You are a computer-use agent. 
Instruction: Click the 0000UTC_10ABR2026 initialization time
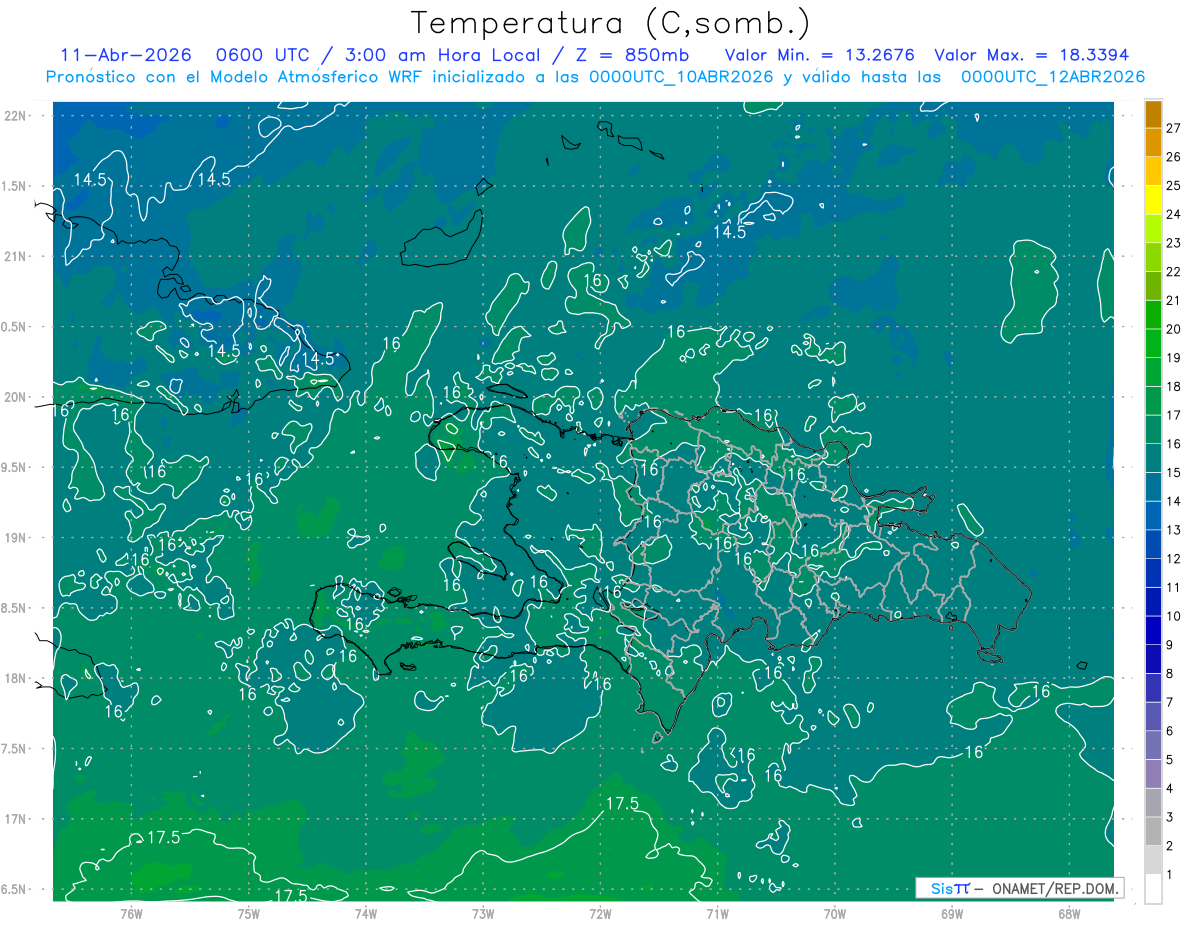point(681,77)
